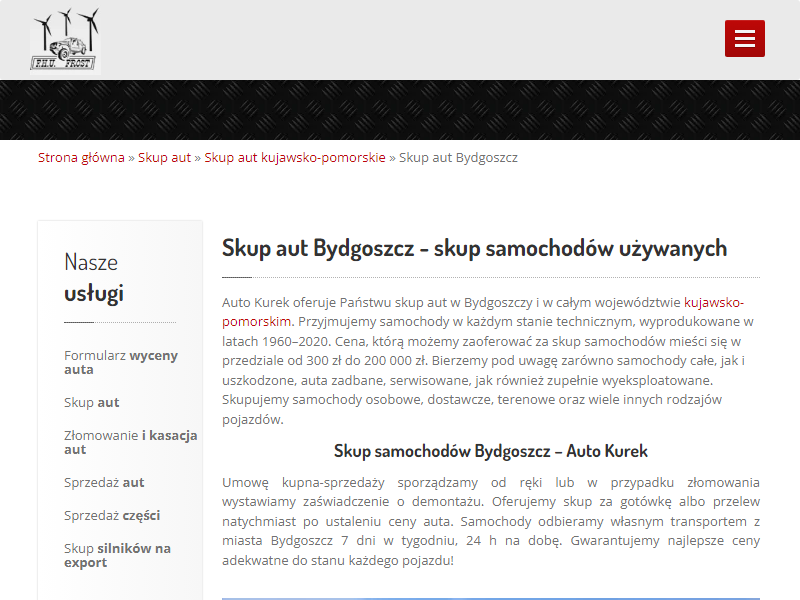Open Formularz wyceny auta in sidebar
800x600 pixels.
pyautogui.click(x=121, y=362)
